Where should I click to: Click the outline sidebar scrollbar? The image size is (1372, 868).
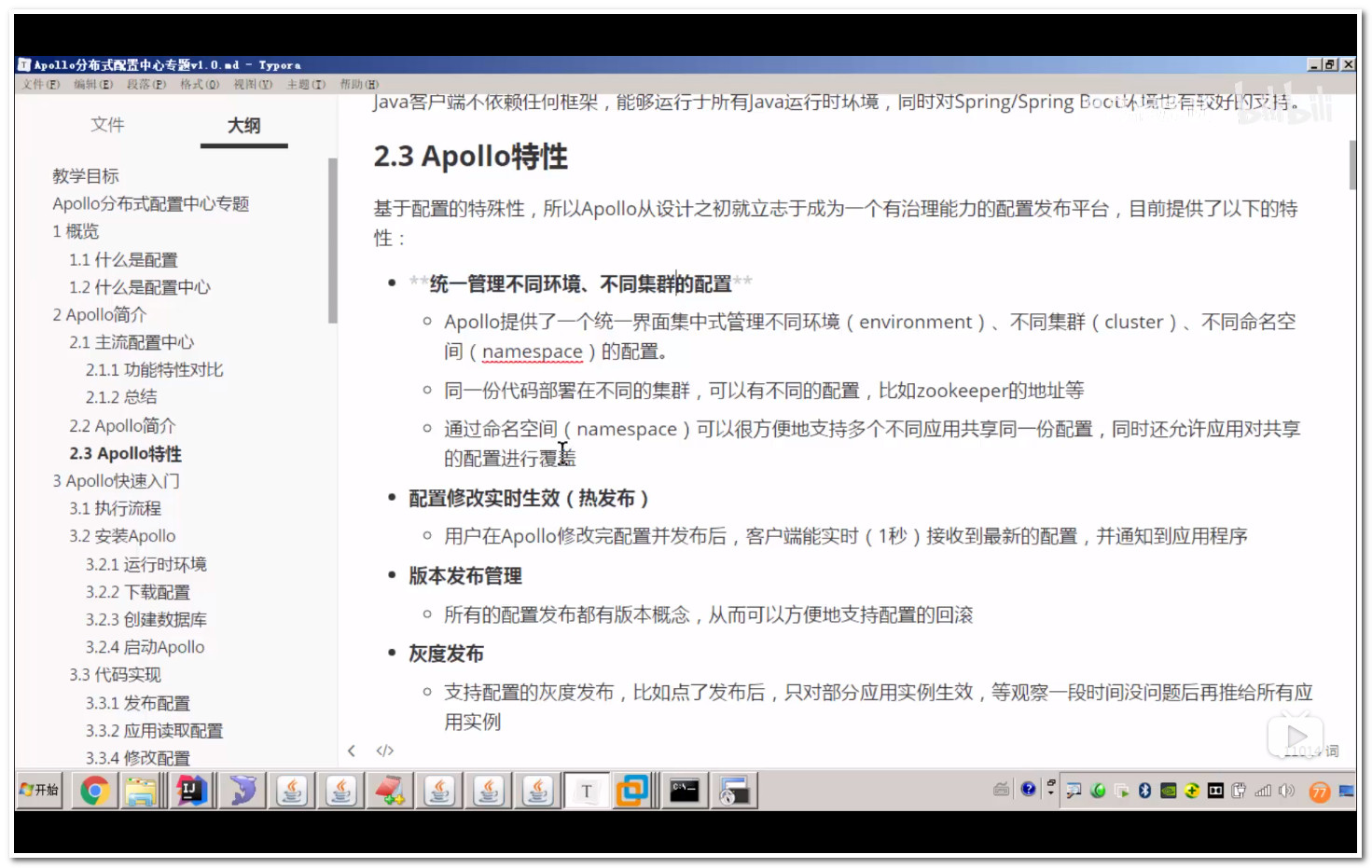pos(332,241)
